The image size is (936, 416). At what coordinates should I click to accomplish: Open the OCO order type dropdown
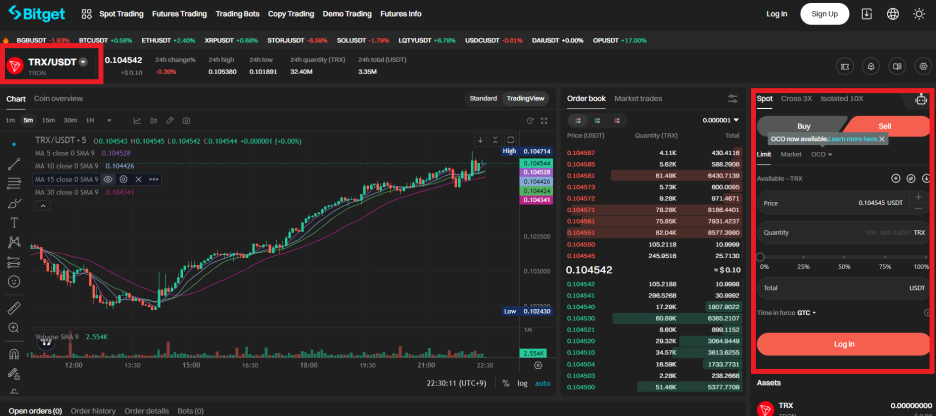tap(821, 155)
